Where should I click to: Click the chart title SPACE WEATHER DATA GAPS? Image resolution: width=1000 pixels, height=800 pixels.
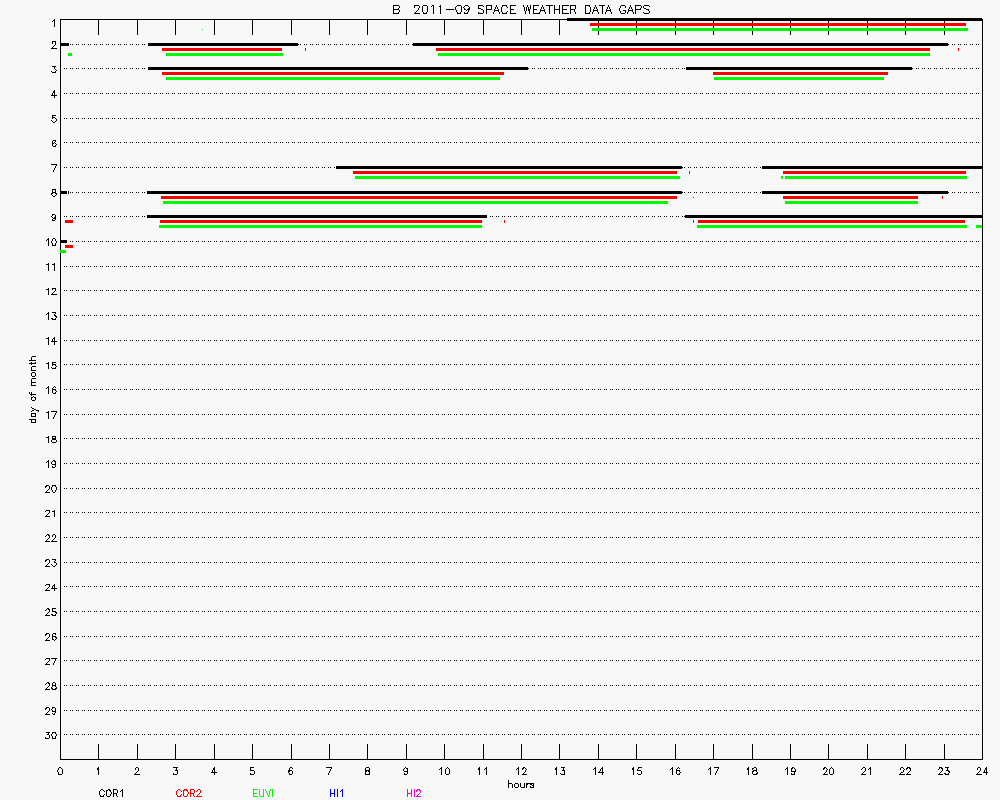tap(520, 9)
